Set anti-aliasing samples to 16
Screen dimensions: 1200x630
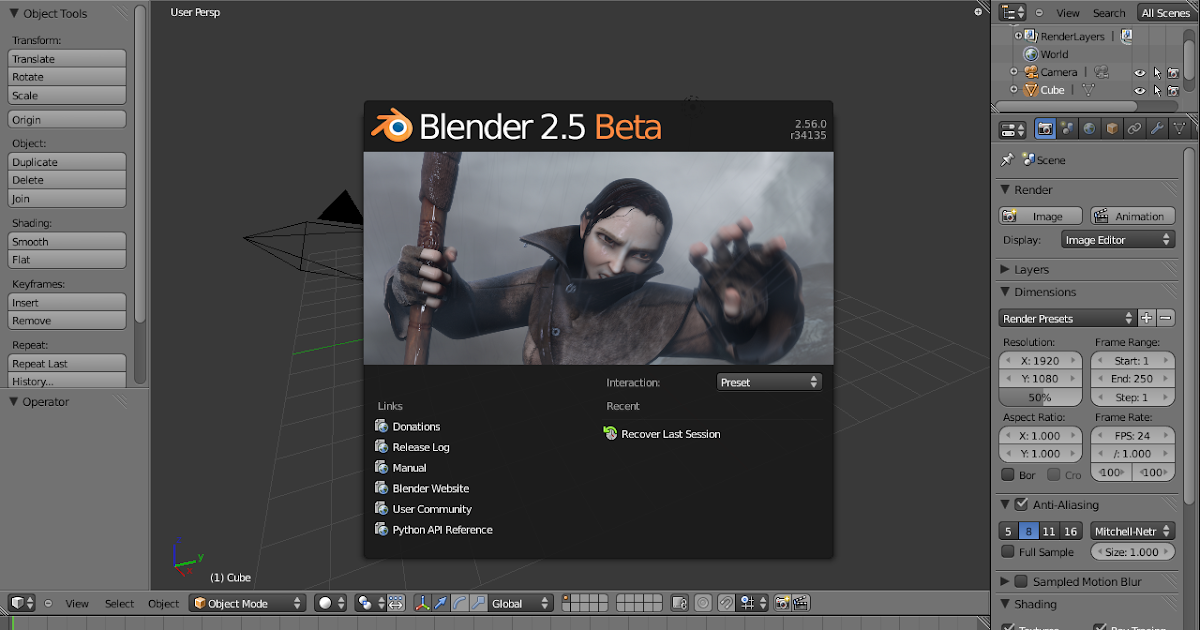pyautogui.click(x=1069, y=531)
